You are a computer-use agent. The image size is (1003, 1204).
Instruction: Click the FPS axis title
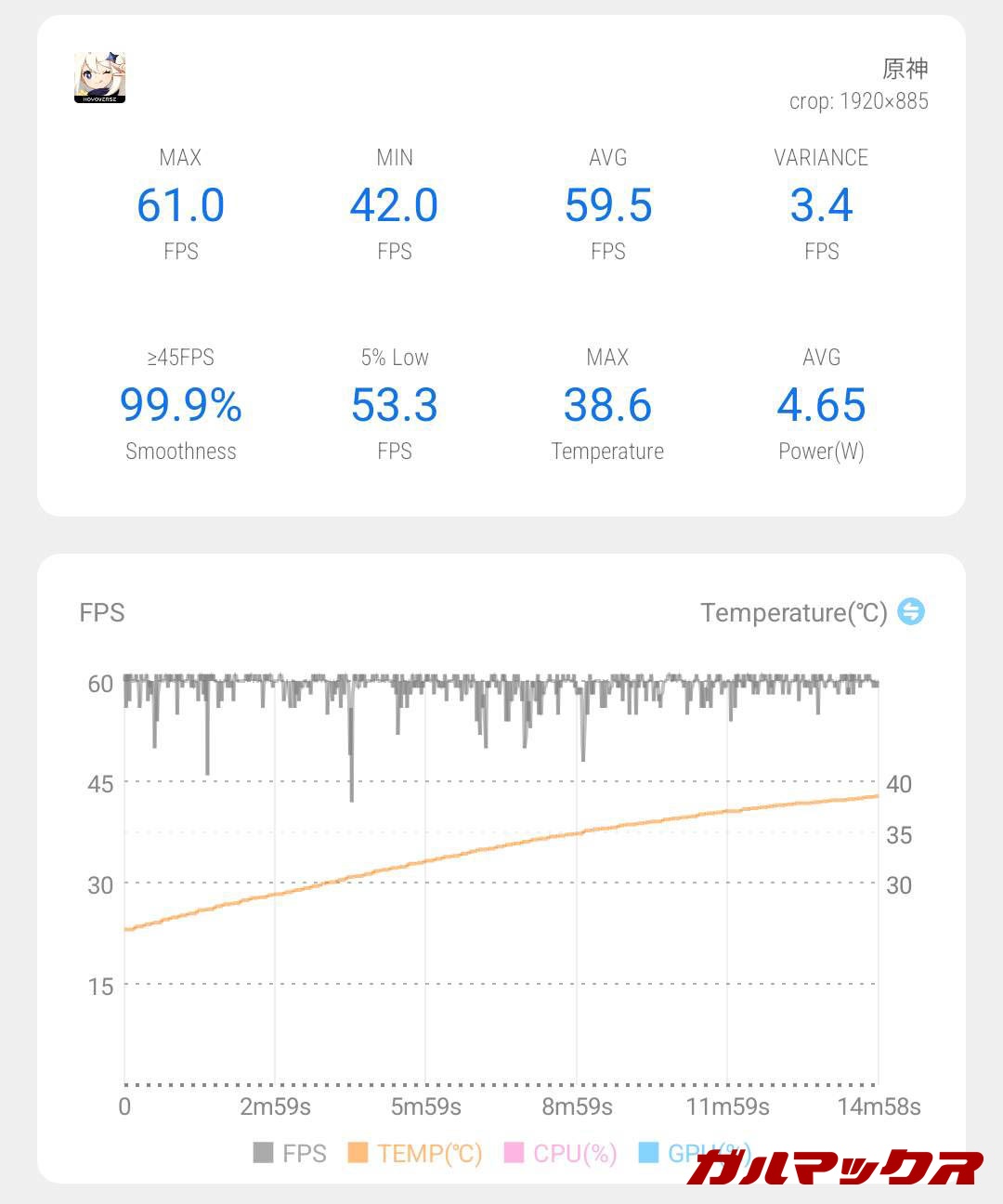click(x=102, y=613)
